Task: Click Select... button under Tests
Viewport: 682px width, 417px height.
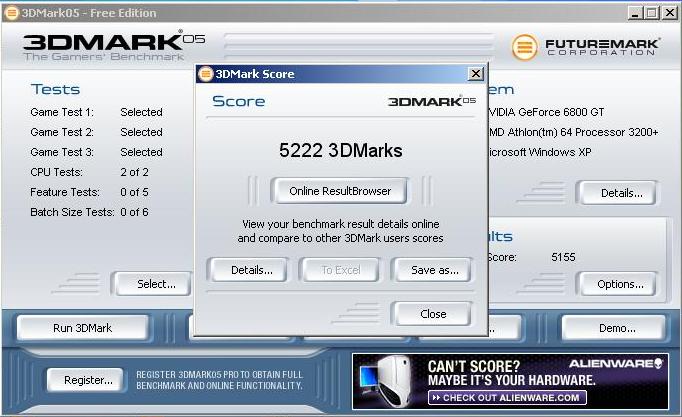Action: pyautogui.click(x=152, y=284)
